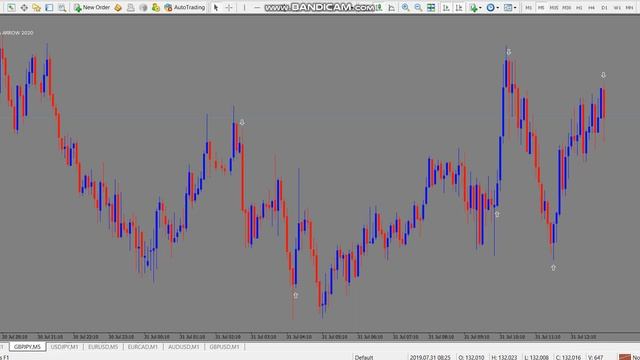Switch to the GBPUSD,M1 chart tab
The width and height of the screenshot is (640, 360).
[224, 347]
